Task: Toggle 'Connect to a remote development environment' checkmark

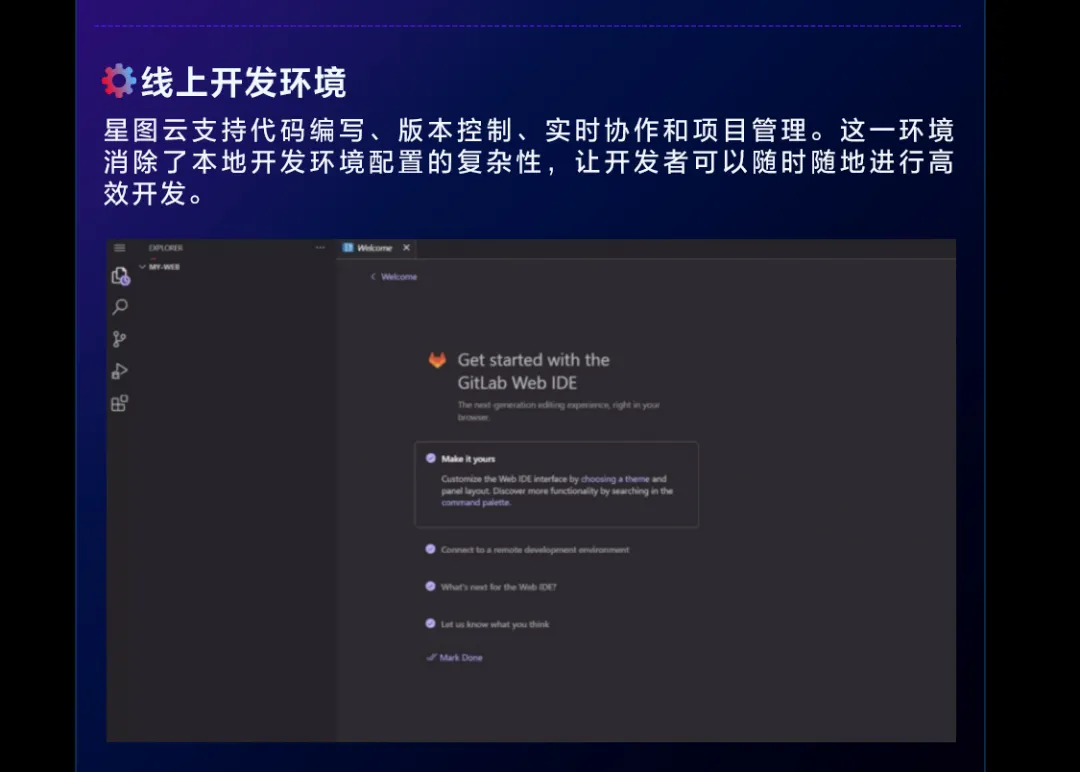Action: pyautogui.click(x=431, y=549)
